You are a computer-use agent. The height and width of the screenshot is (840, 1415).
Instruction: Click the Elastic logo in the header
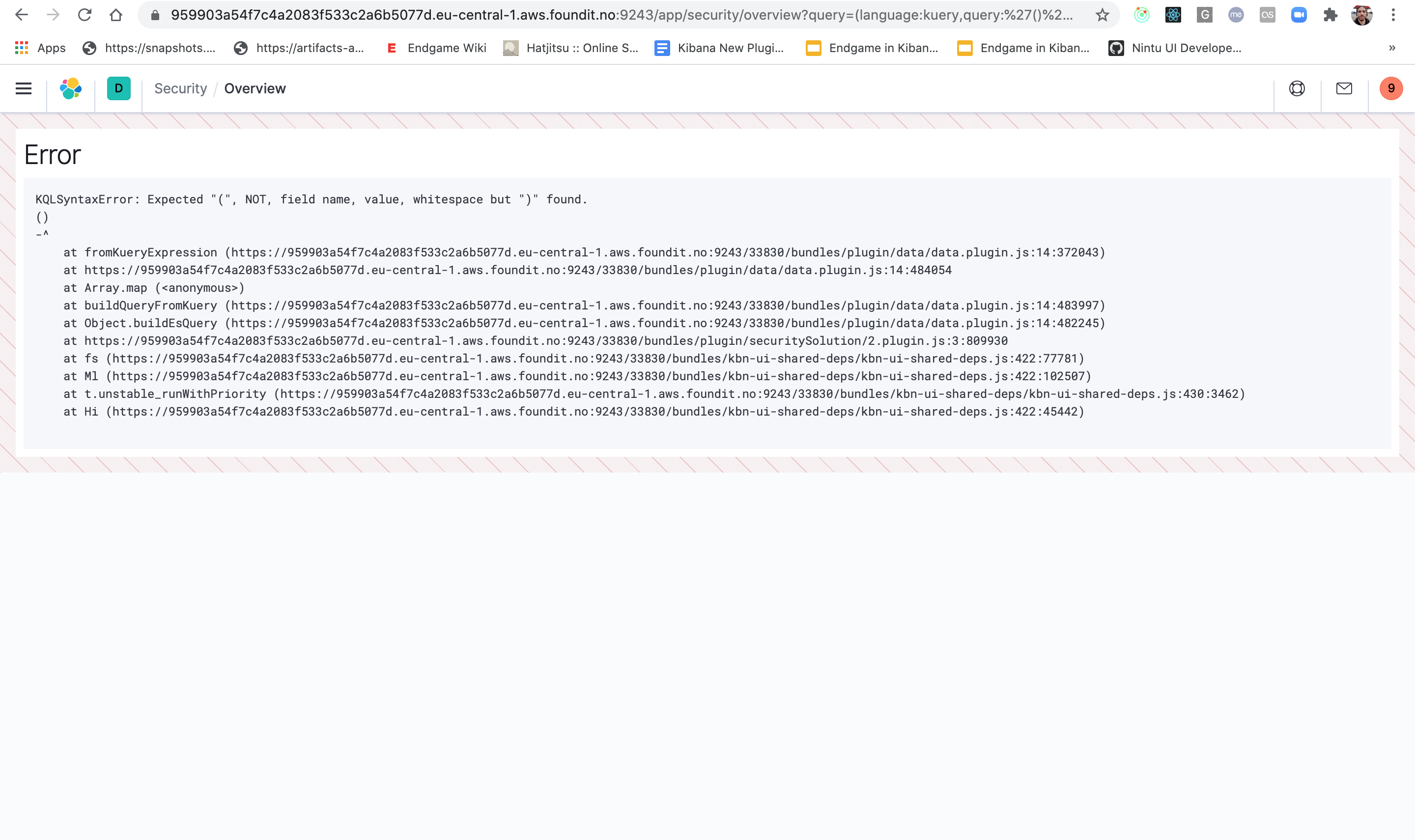coord(70,88)
